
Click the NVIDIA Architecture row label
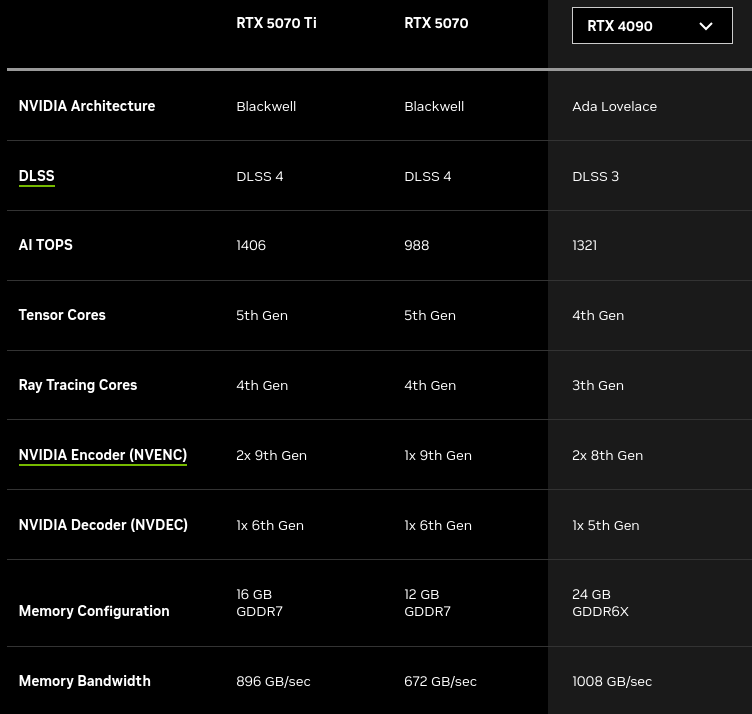click(x=87, y=106)
